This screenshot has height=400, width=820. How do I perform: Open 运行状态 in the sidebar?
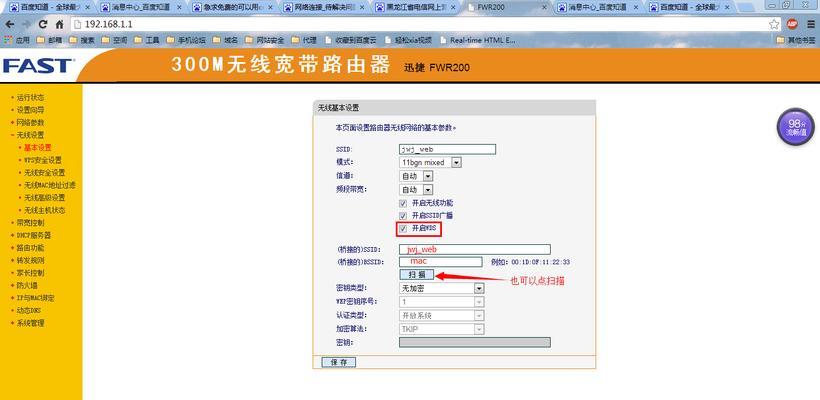click(x=30, y=97)
